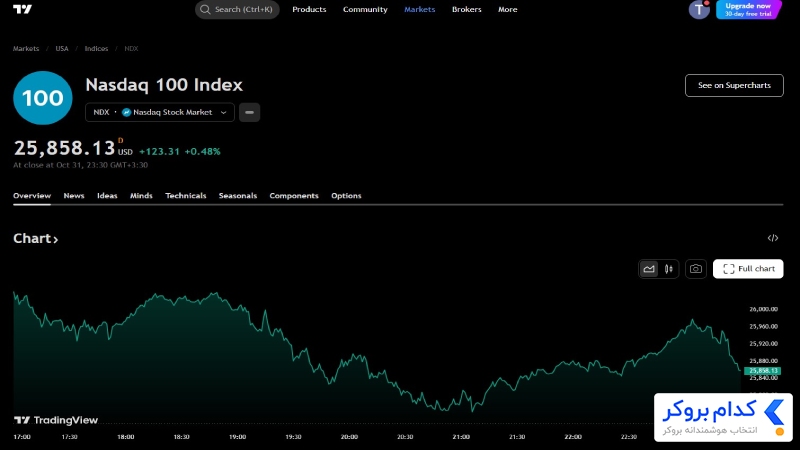Viewport: 800px width, 450px height.
Task: Click the Upgrade now button
Action: point(748,10)
